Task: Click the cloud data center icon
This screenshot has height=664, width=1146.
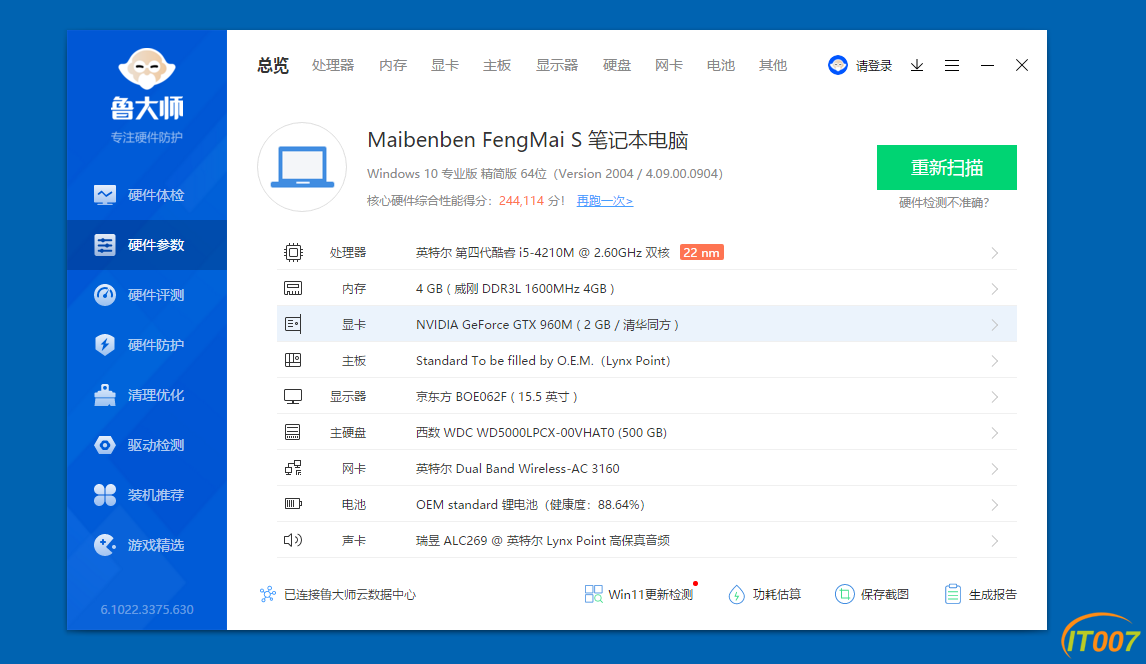Action: point(267,594)
